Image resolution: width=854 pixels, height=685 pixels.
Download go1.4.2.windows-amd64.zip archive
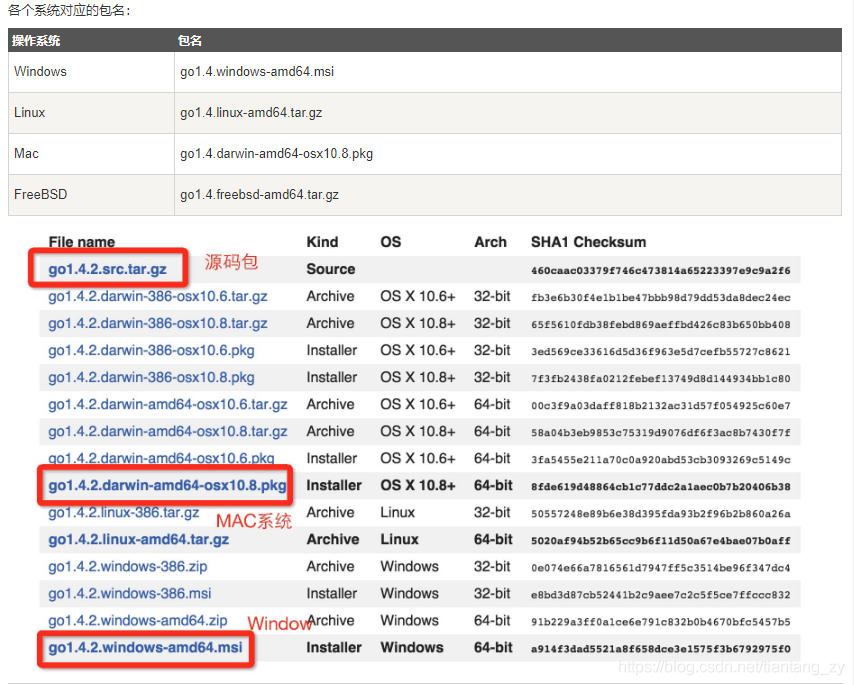click(x=138, y=620)
